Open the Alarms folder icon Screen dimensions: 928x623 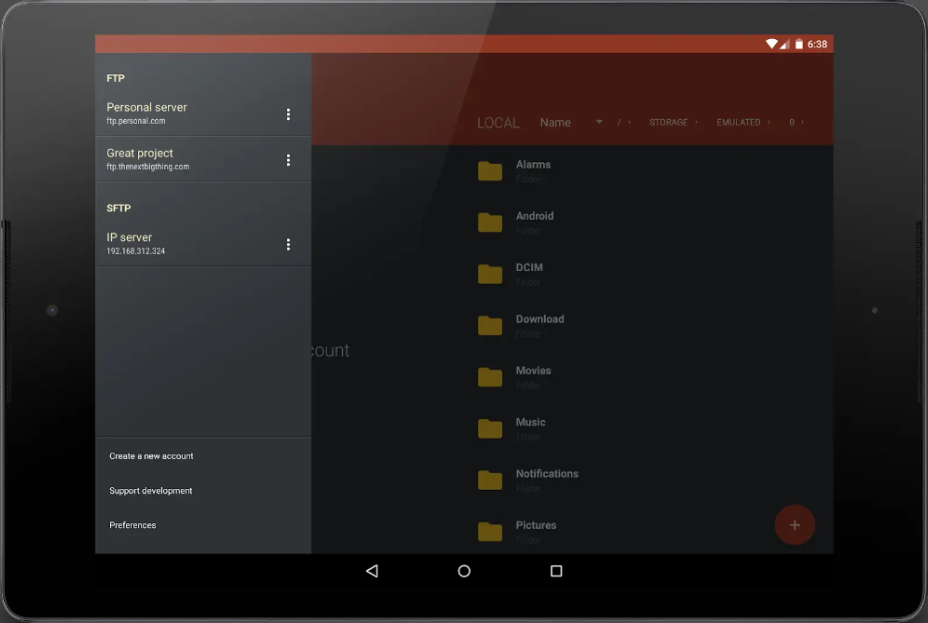490,171
